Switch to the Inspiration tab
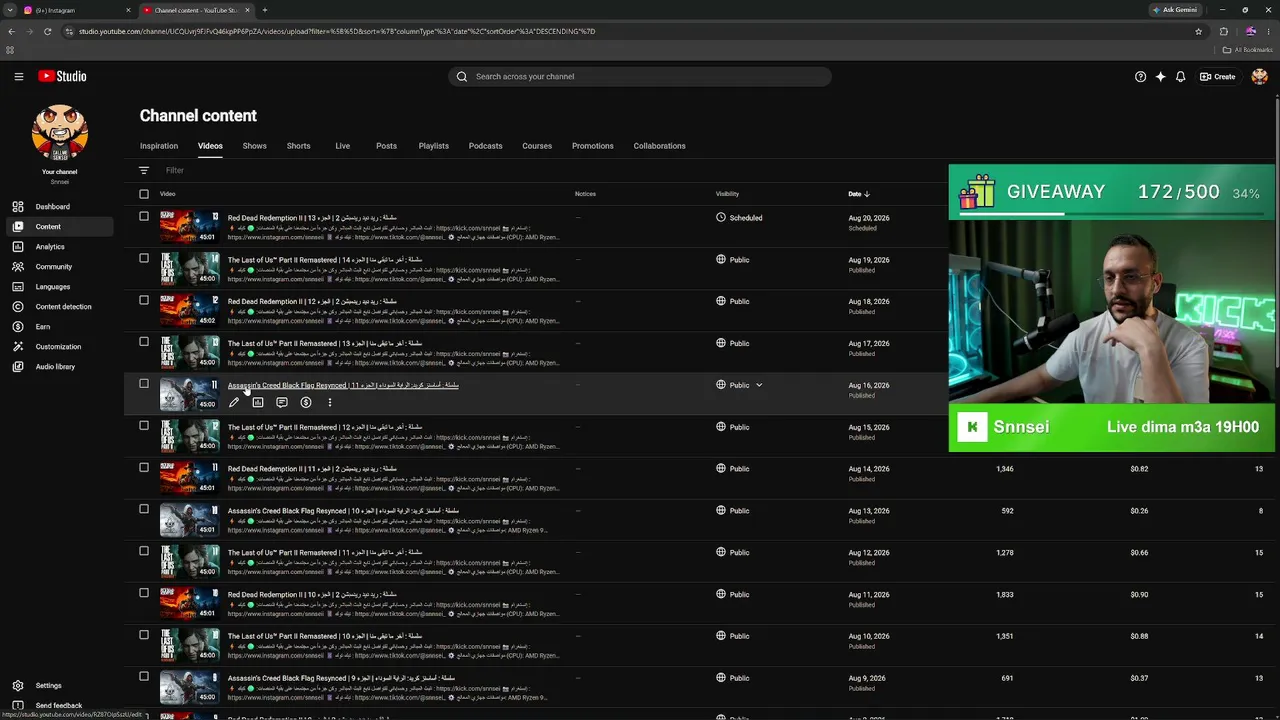This screenshot has height=720, width=1280. [x=159, y=146]
